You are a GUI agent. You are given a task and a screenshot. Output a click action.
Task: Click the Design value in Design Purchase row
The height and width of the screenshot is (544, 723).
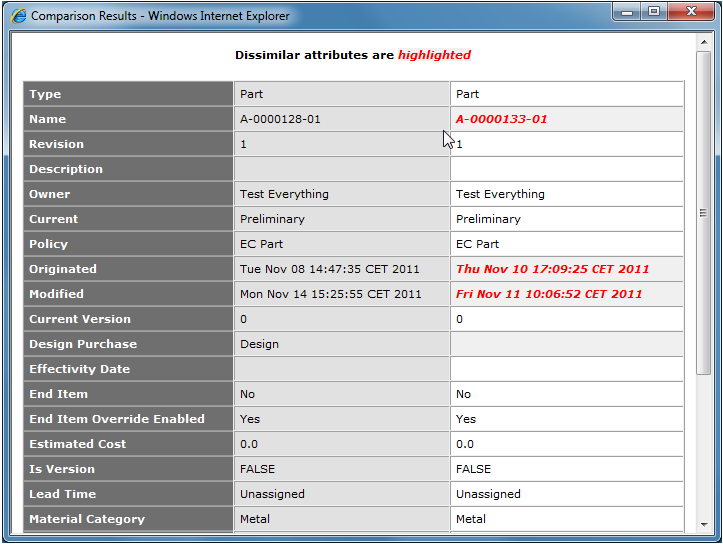coord(259,344)
